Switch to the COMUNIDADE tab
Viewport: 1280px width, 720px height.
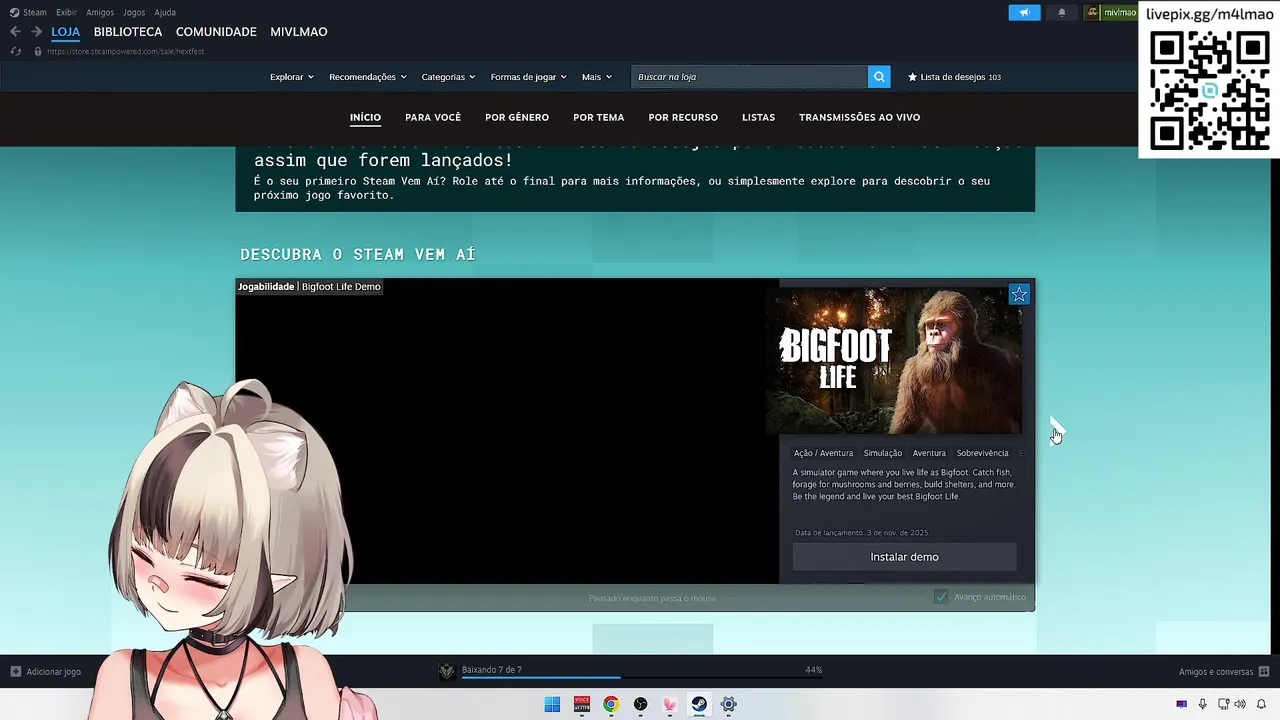click(x=216, y=32)
